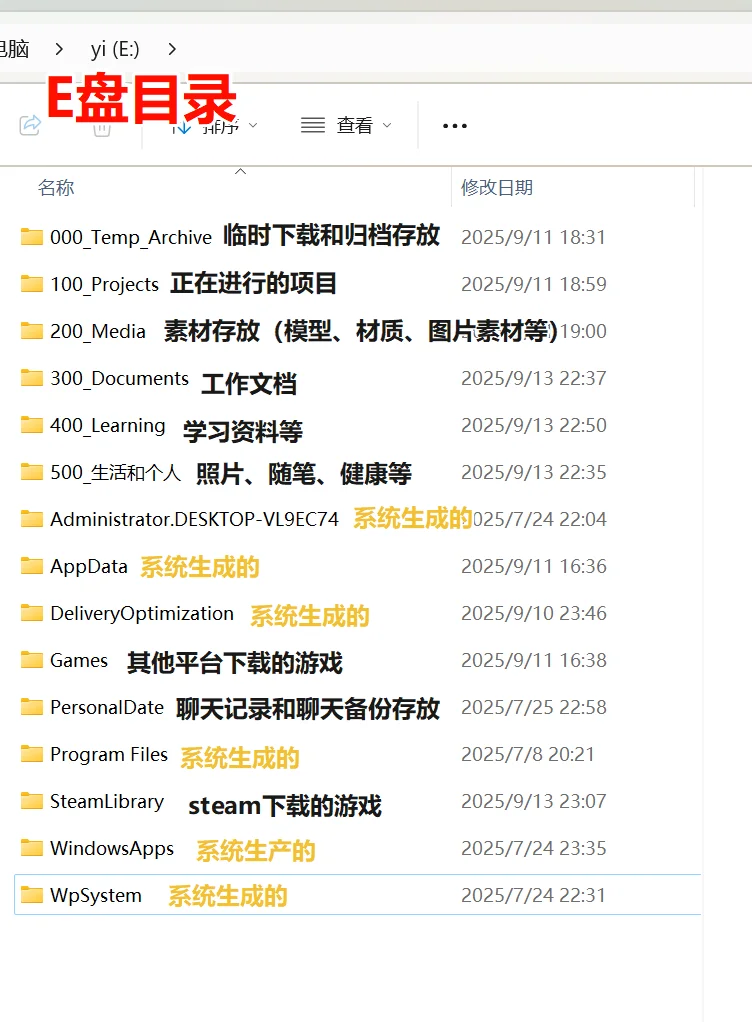Select the Administrator.DESKTOP-VL9EC74 folder name
Image resolution: width=752 pixels, height=1022 pixels.
[194, 519]
